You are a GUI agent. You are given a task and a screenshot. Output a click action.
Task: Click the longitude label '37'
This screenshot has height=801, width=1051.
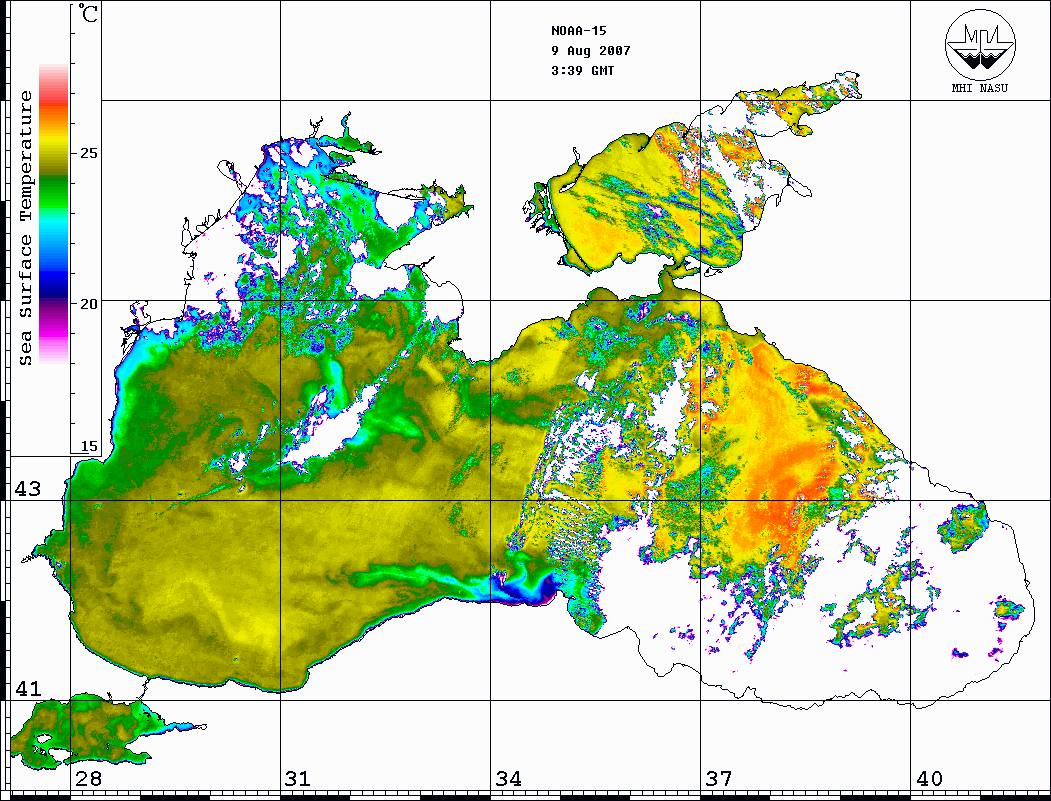click(x=719, y=778)
